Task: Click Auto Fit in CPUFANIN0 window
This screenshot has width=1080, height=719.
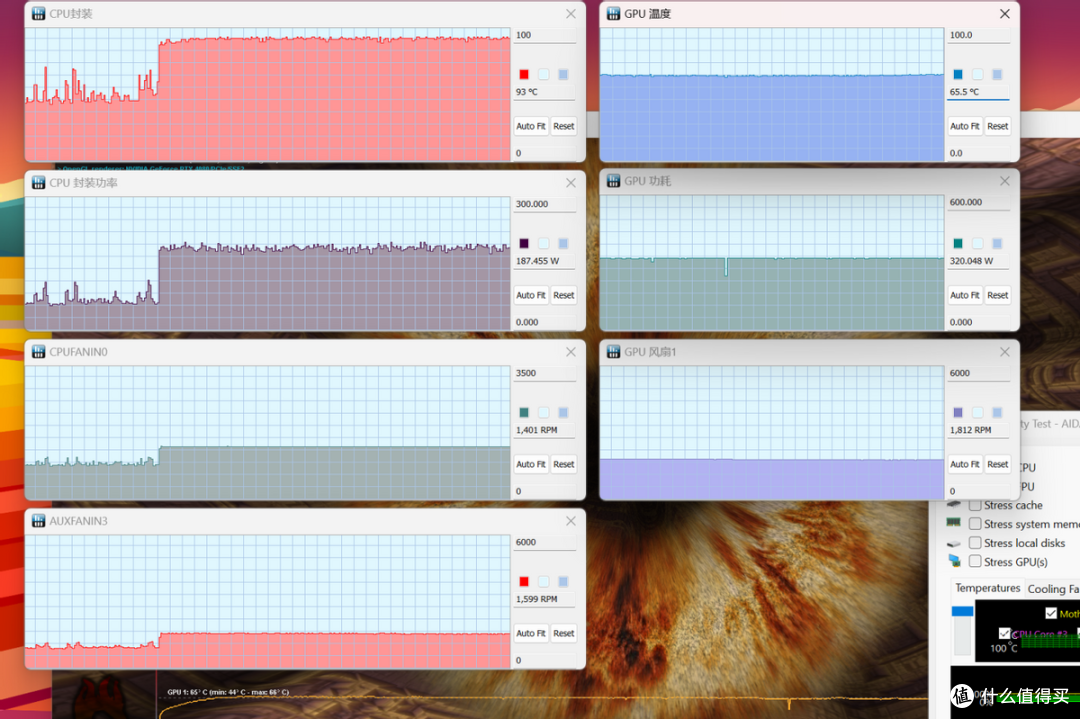Action: tap(530, 464)
